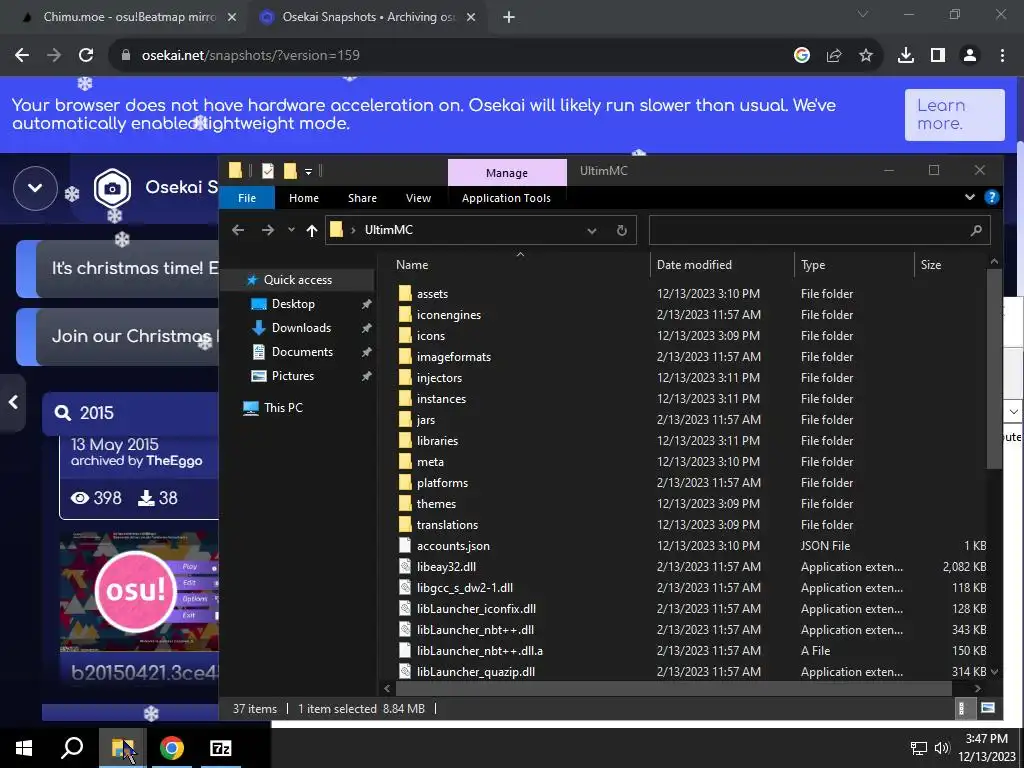This screenshot has width=1024, height=768.
Task: Open 7-Zip from taskbar
Action: coord(221,748)
